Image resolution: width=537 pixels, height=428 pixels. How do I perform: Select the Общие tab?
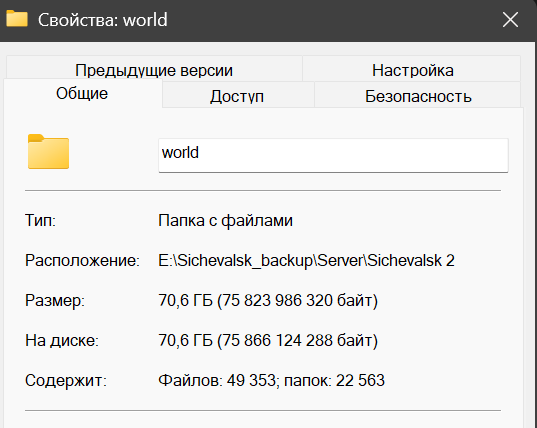[82, 93]
